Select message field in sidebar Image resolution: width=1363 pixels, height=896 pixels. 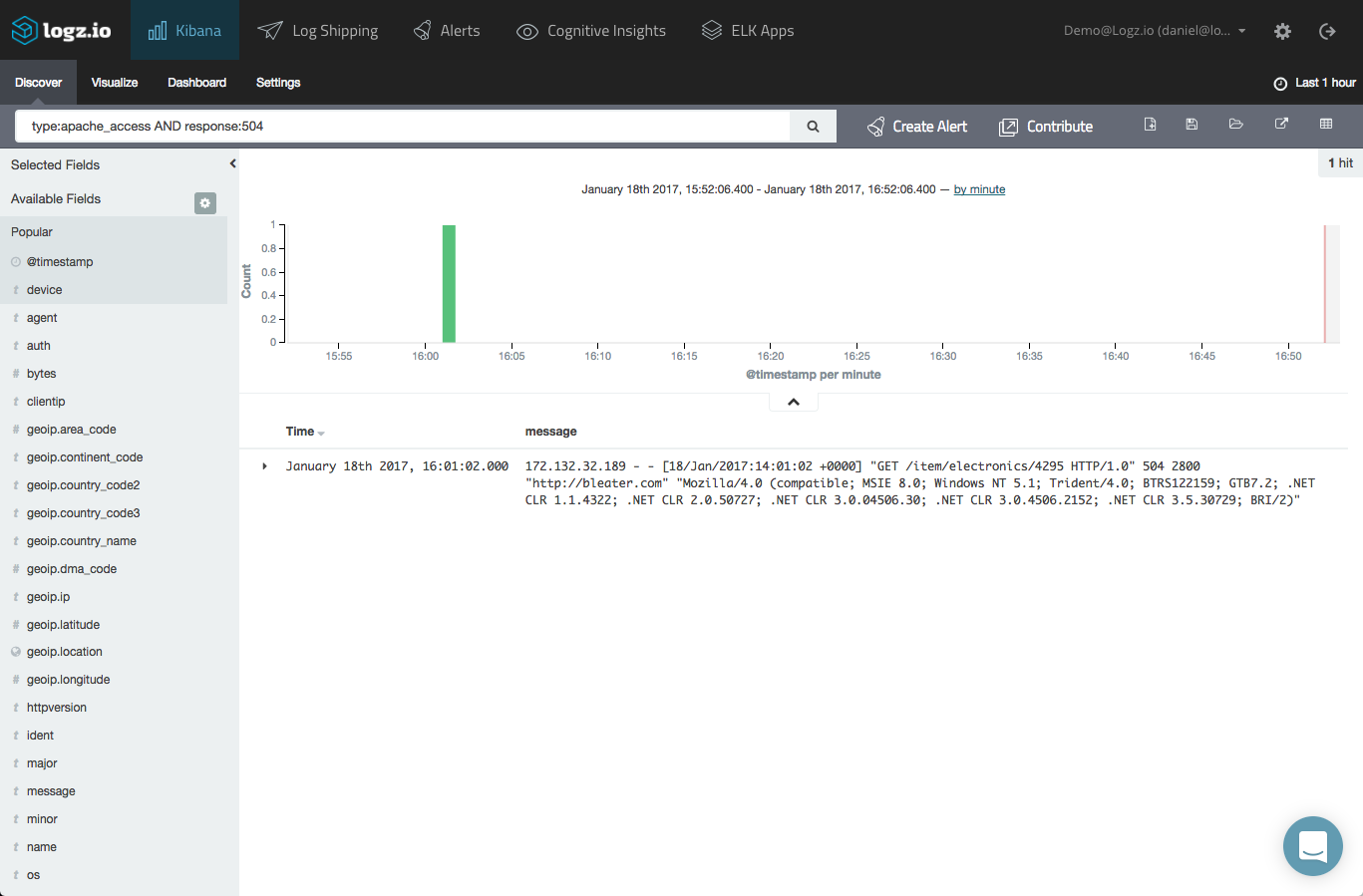pos(51,791)
